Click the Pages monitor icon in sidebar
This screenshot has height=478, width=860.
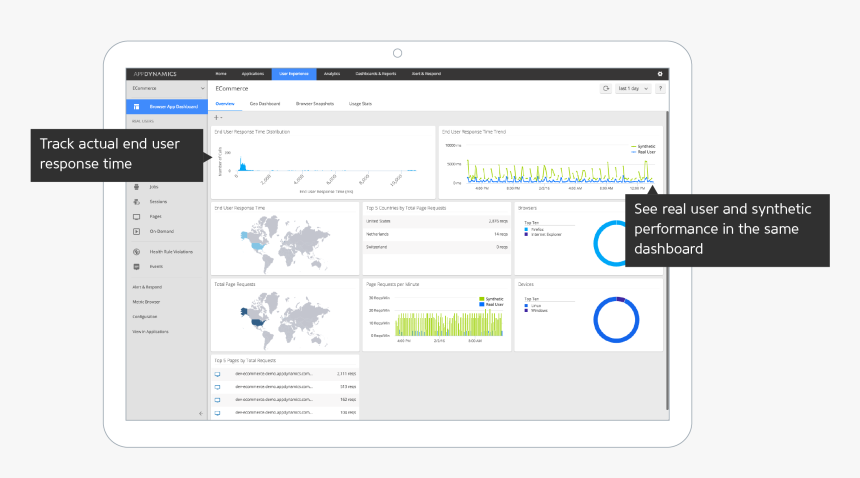pyautogui.click(x=136, y=216)
